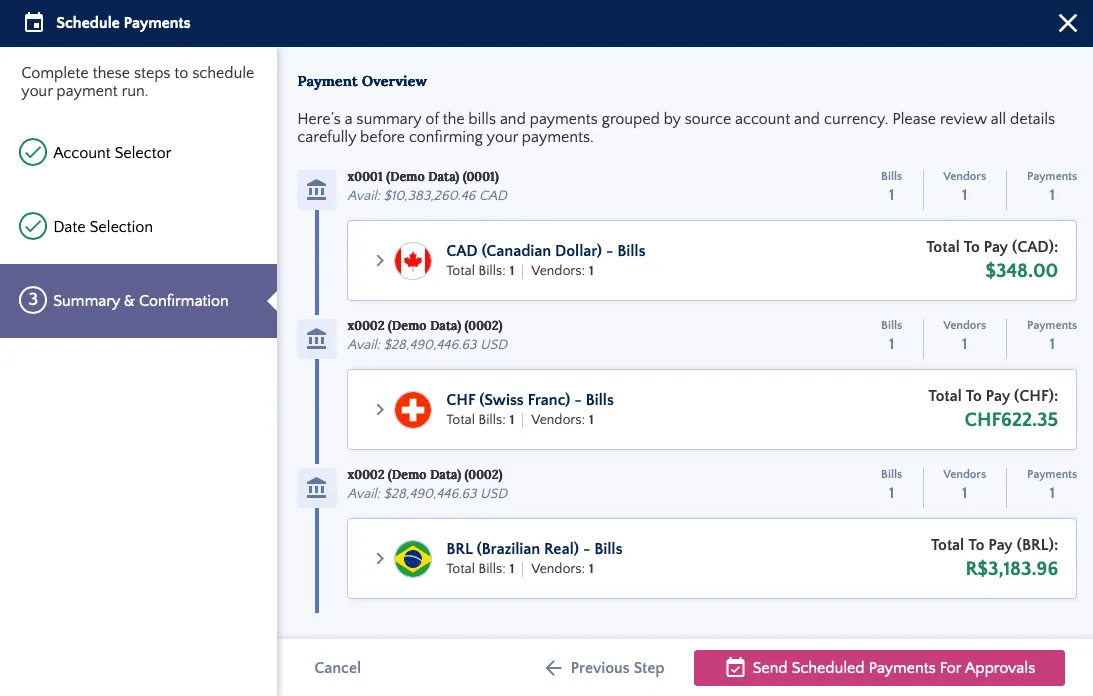
Task: Click the CHF622.35 total amount
Action: [1011, 420]
